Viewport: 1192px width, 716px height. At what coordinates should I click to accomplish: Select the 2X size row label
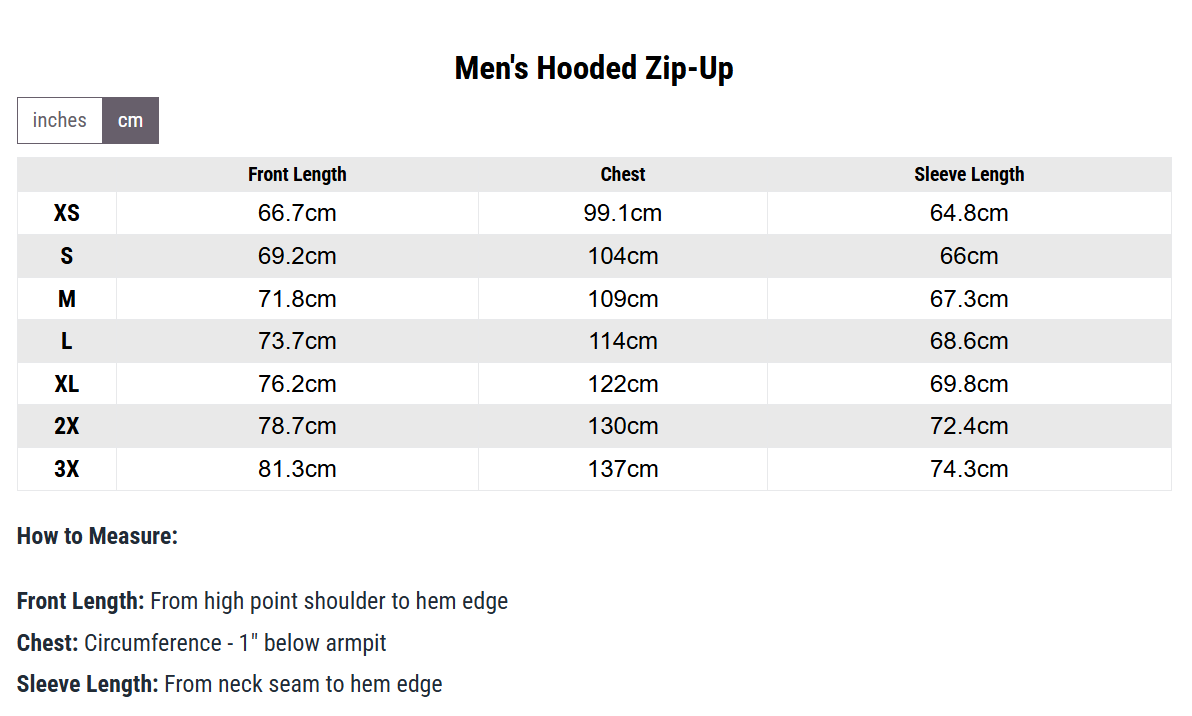pyautogui.click(x=67, y=426)
